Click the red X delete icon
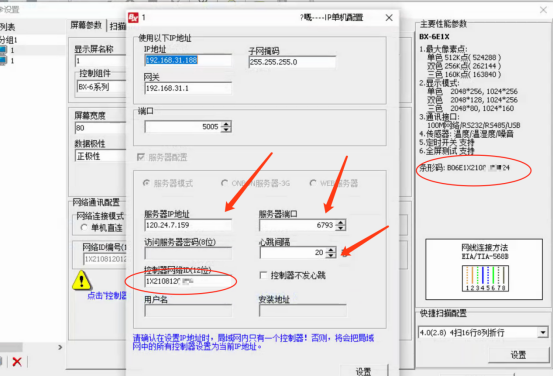 [17, 362]
